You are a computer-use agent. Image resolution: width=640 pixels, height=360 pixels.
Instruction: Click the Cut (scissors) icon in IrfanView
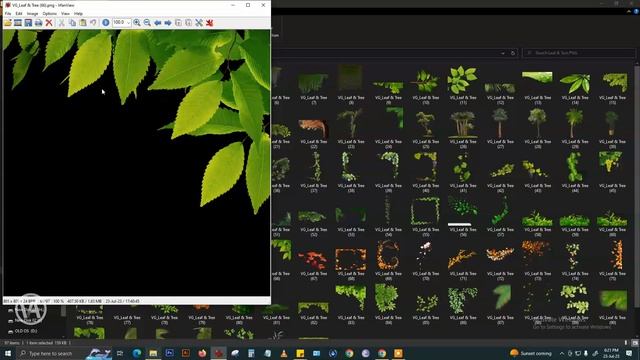point(62,23)
